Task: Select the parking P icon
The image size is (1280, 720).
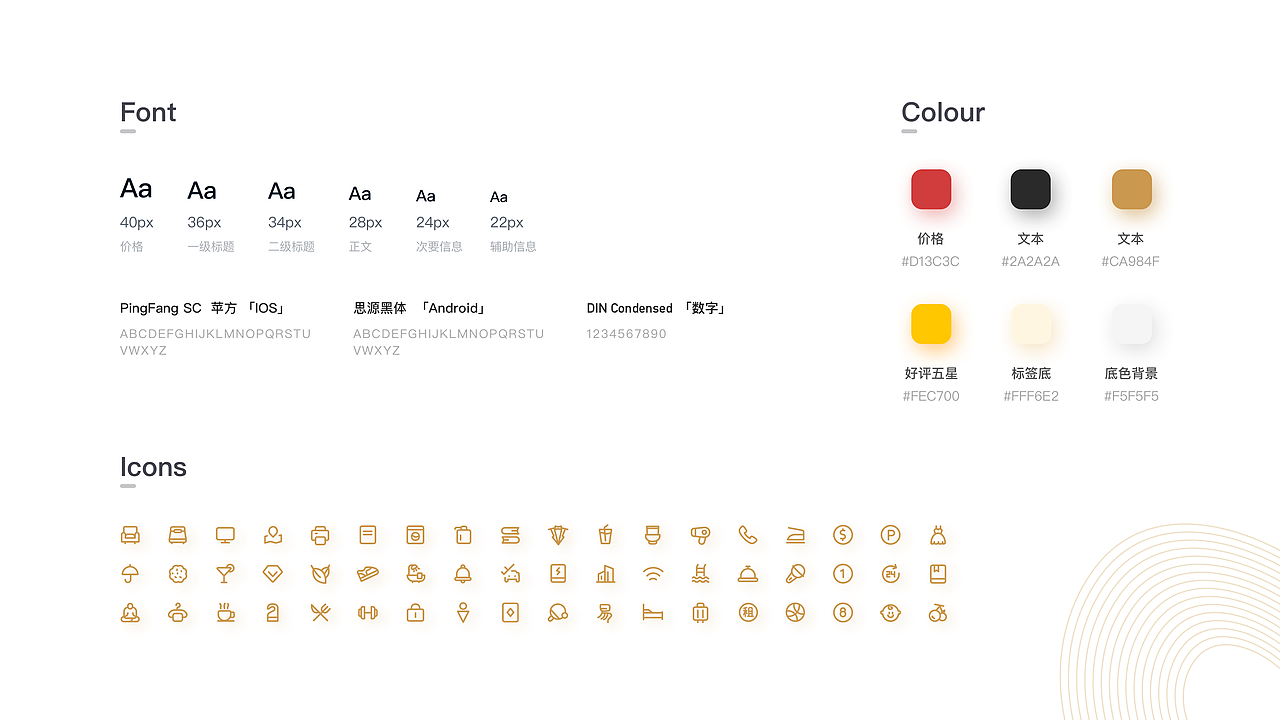Action: point(890,535)
